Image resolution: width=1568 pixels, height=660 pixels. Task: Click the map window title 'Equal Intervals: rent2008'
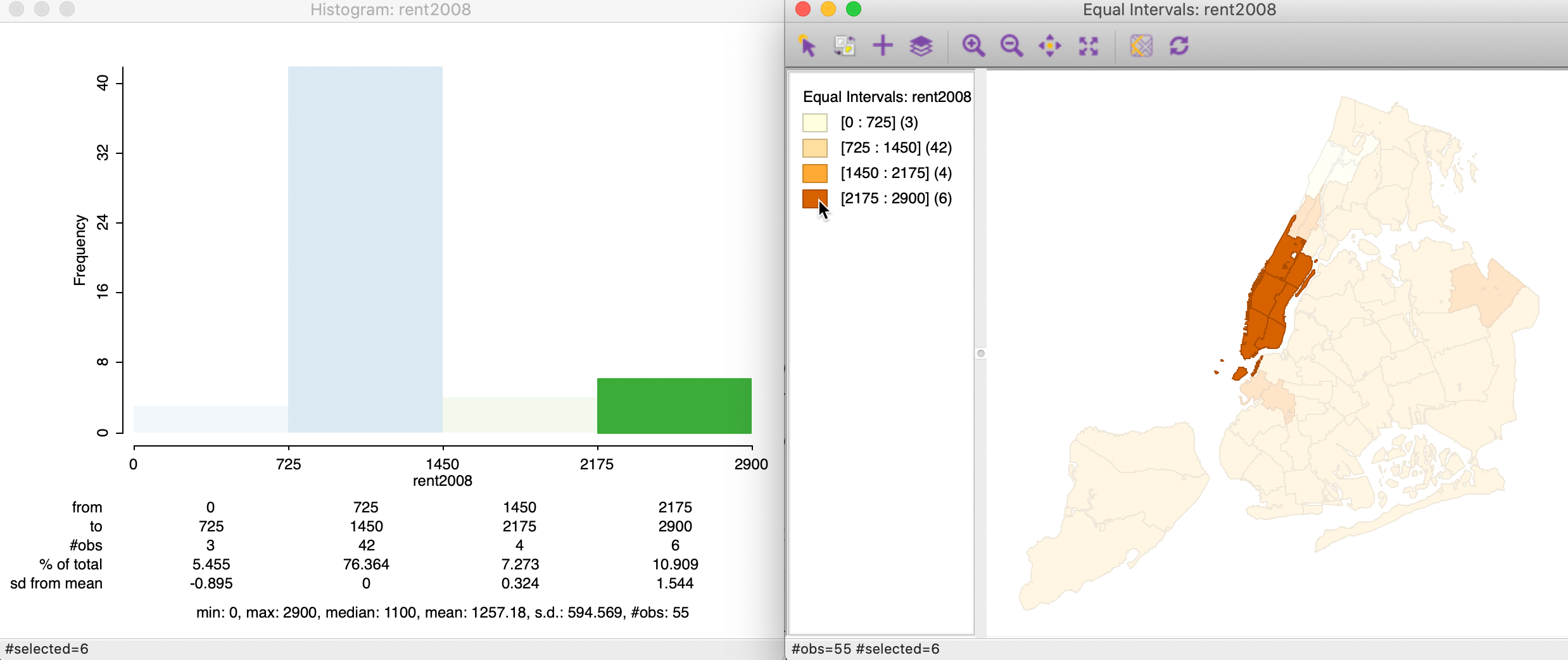(x=1179, y=10)
